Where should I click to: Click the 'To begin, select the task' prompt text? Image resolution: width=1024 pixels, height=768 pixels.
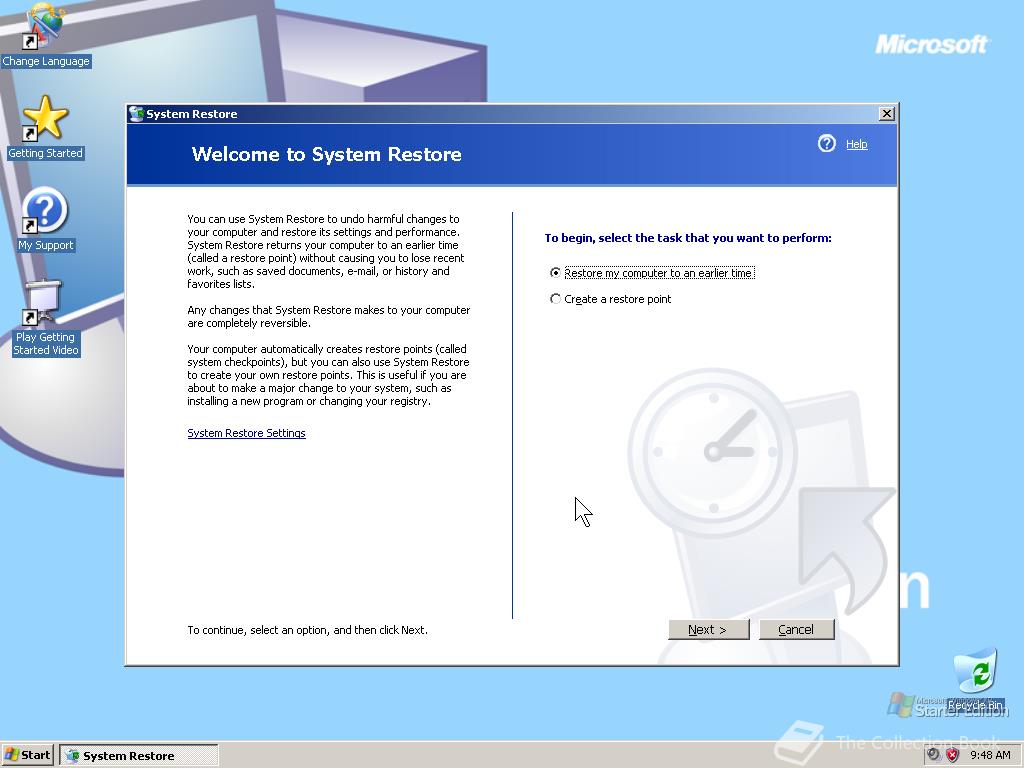click(688, 238)
